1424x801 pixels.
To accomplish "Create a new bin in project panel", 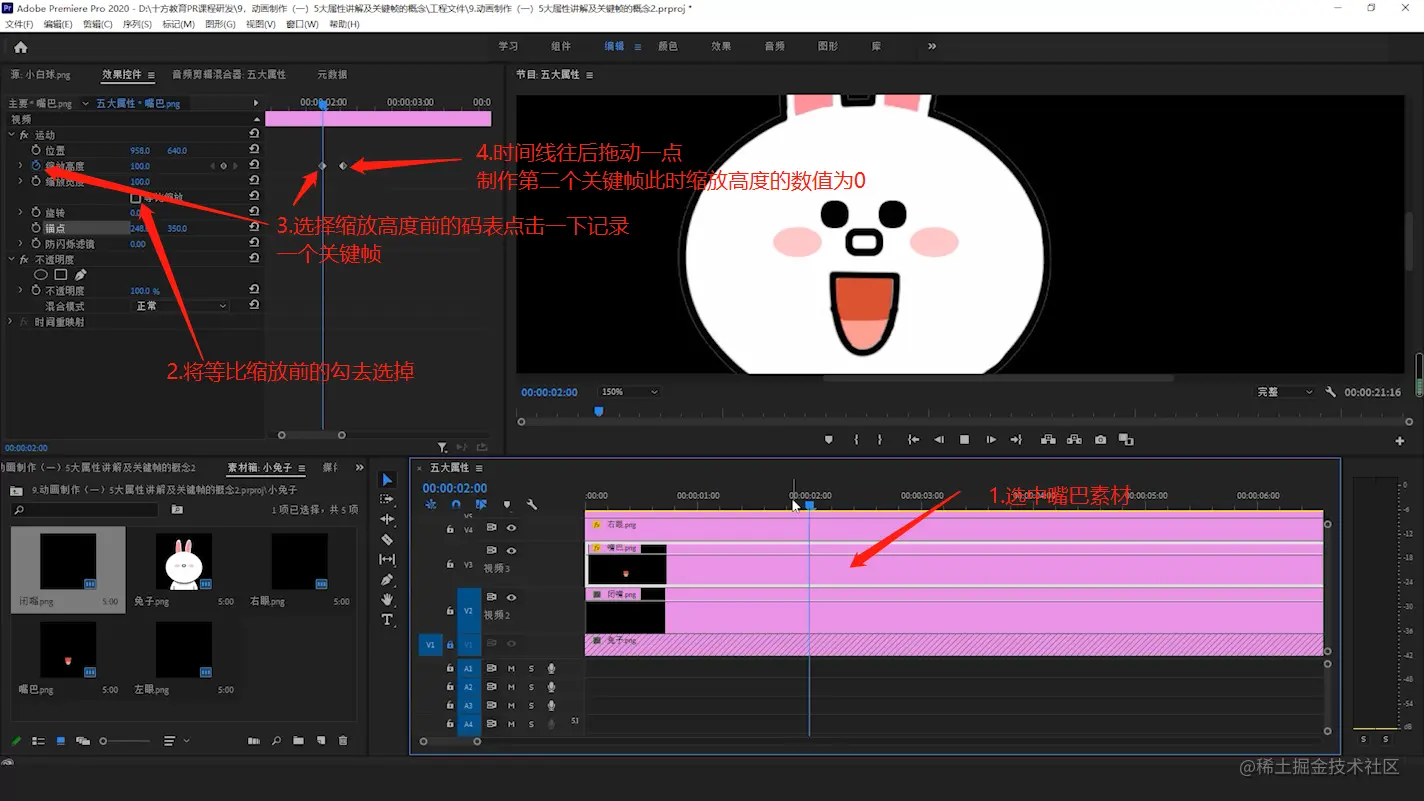I will click(x=298, y=741).
